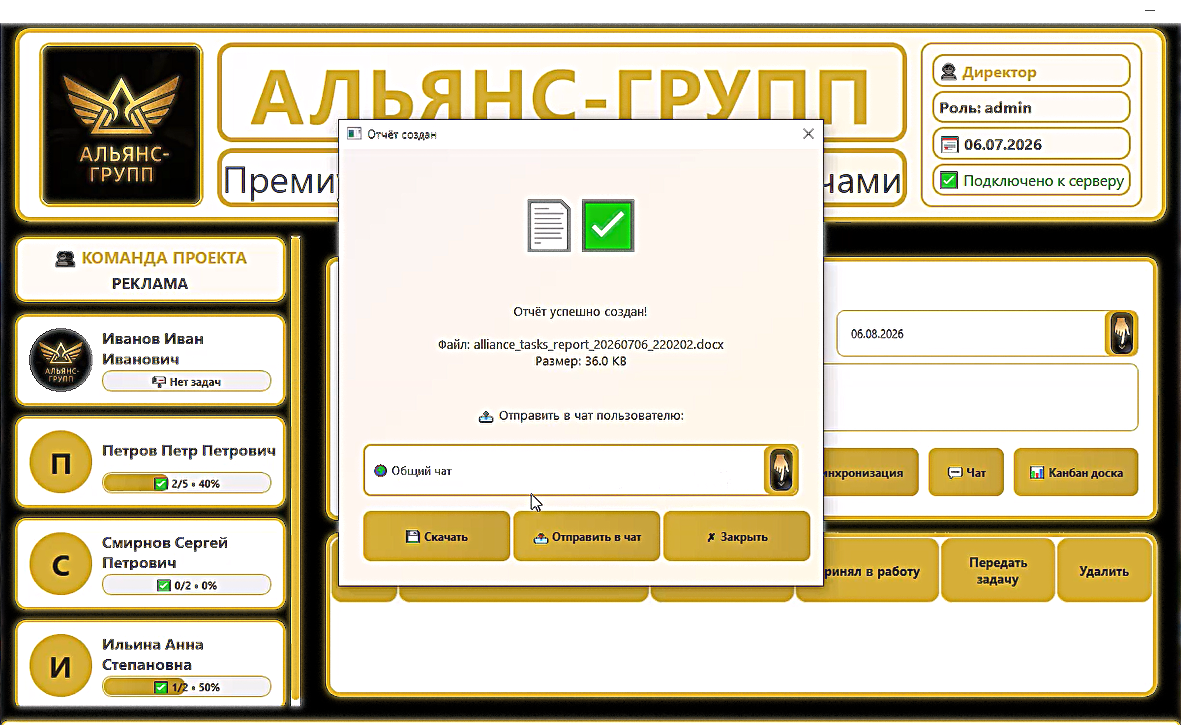The width and height of the screenshot is (1181, 725).
Task: Click the avatar logo of Иванов Иван Иванович
Action: point(60,360)
